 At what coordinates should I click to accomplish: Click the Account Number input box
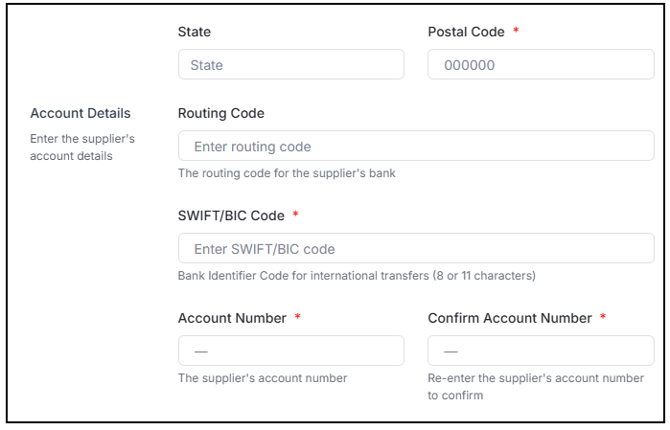290,351
